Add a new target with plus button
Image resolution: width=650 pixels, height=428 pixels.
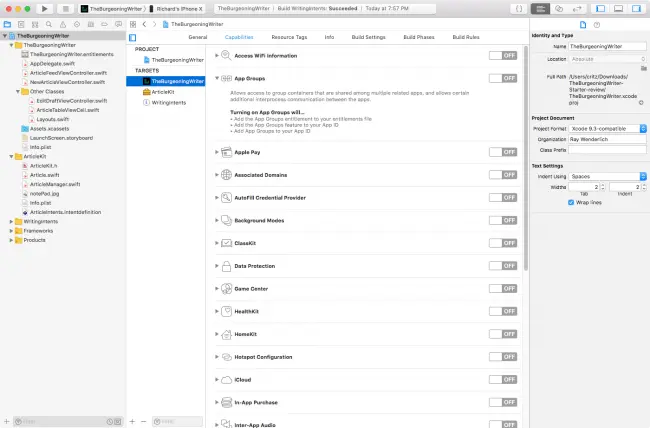132,421
